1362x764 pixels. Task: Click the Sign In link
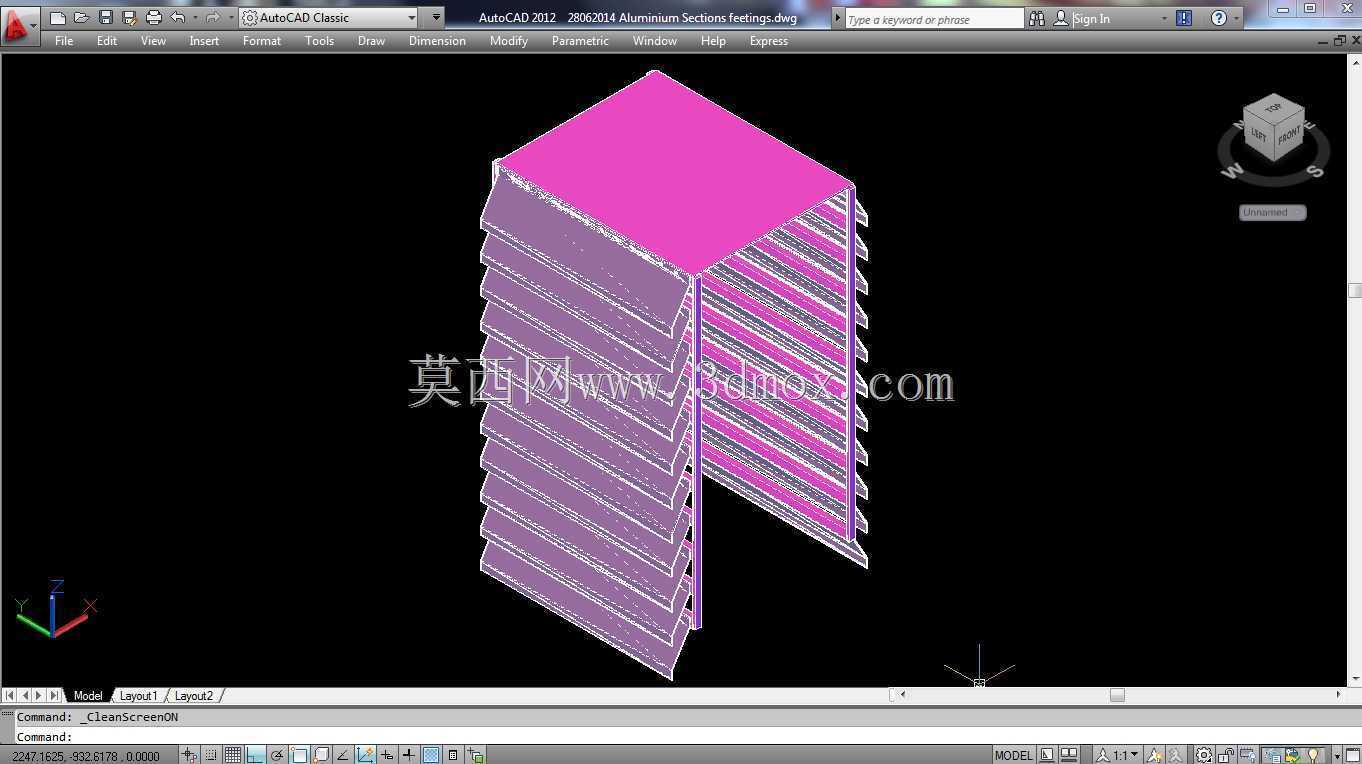coord(1091,19)
